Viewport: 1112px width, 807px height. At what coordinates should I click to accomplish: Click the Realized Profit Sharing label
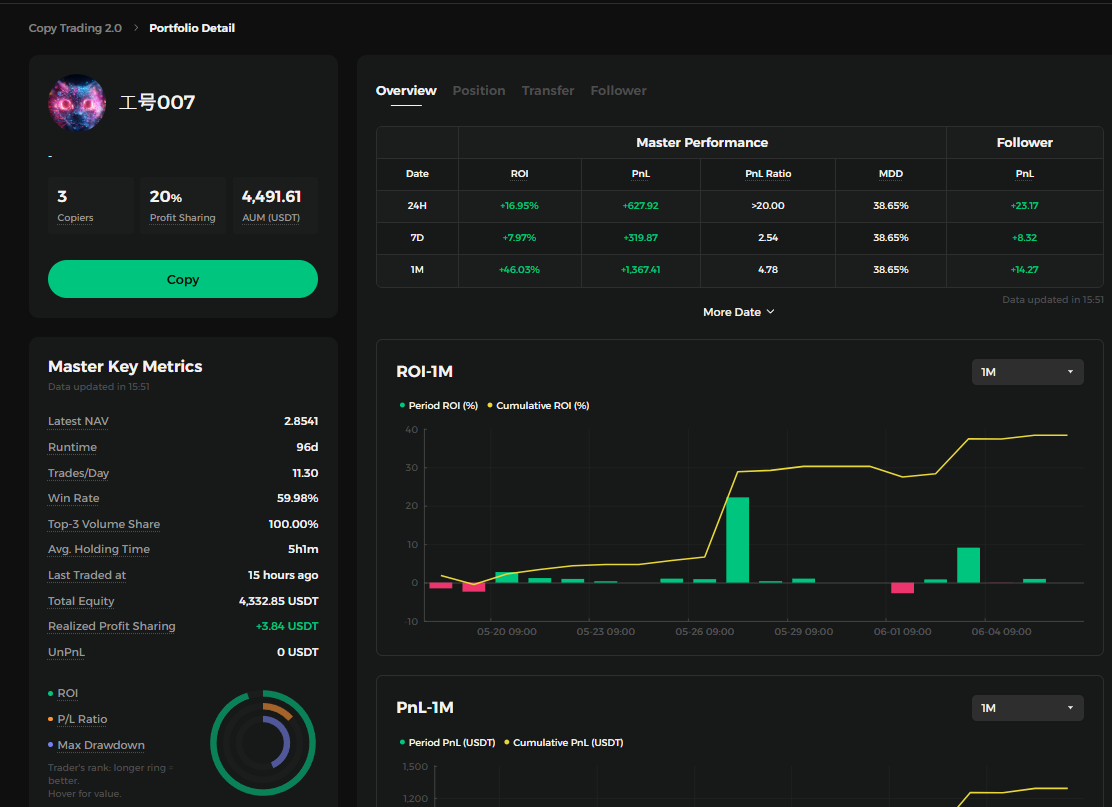pyautogui.click(x=111, y=626)
